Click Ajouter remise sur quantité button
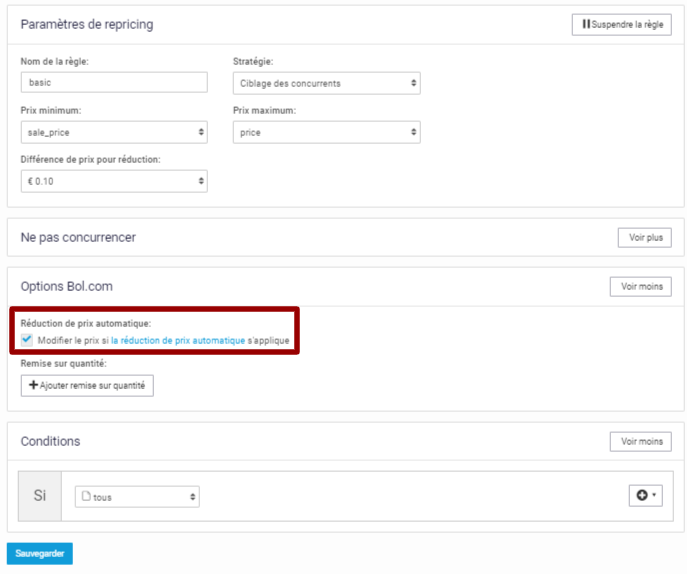The image size is (687, 574). click(87, 386)
